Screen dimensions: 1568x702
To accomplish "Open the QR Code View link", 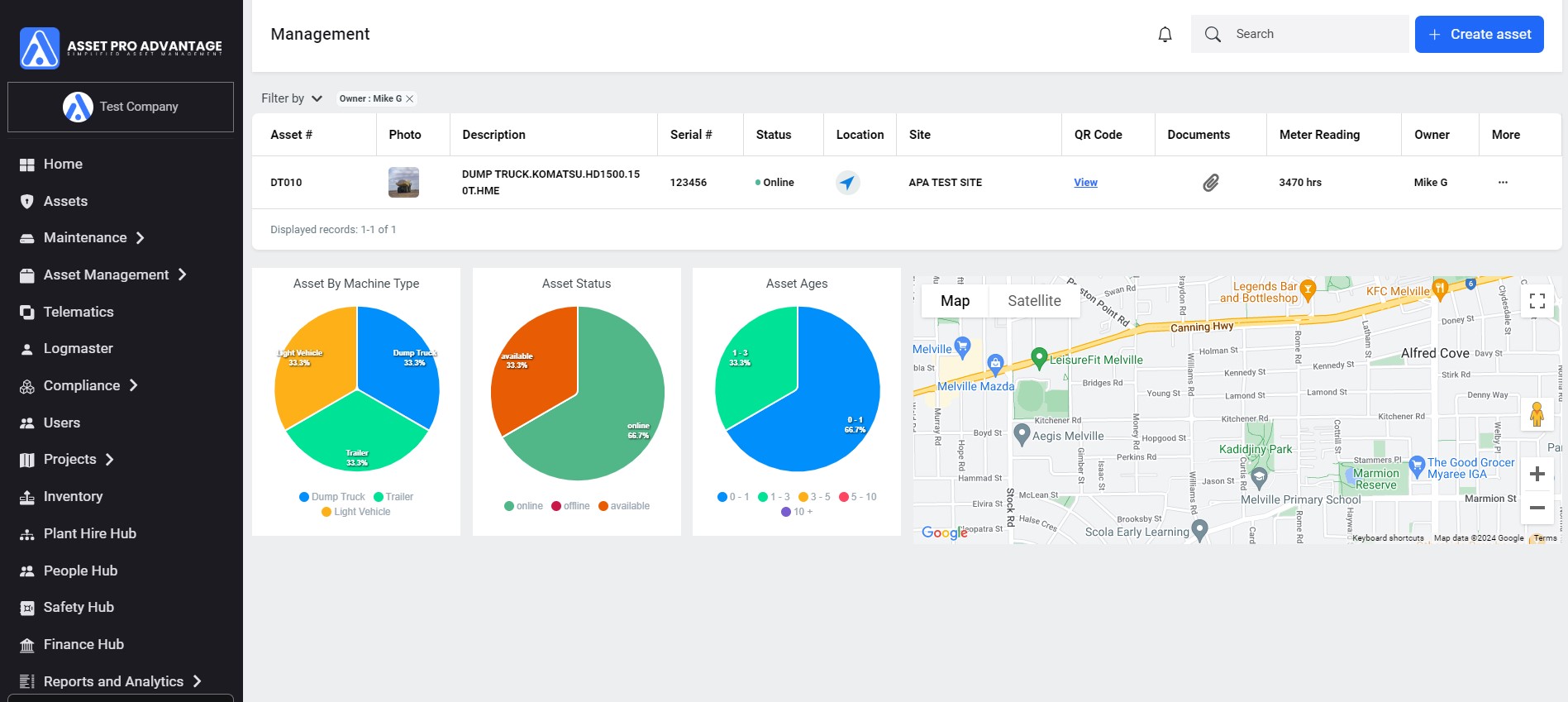I will (1086, 183).
